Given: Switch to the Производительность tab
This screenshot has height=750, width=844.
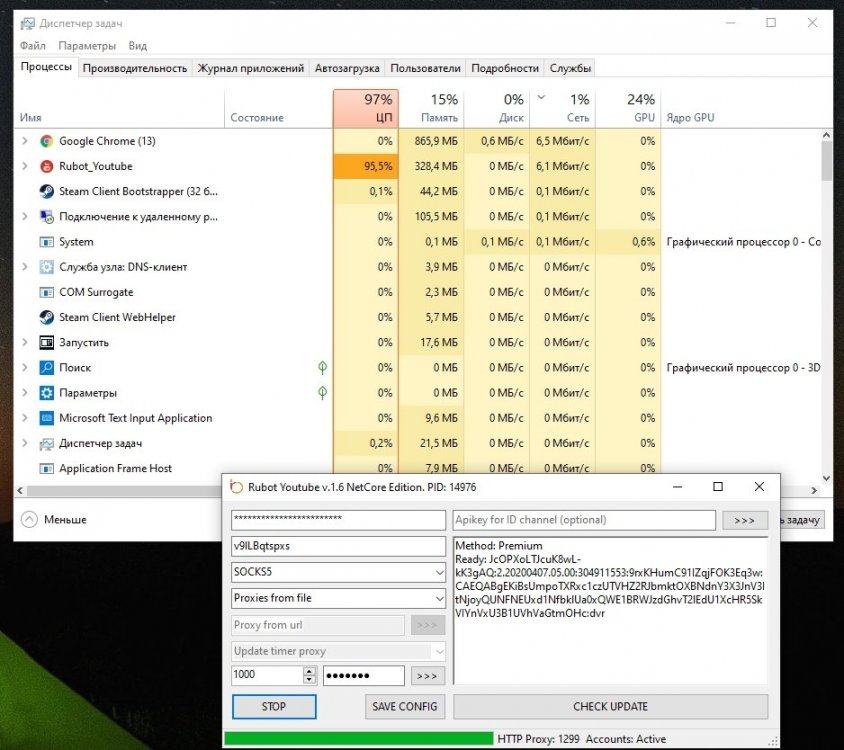Looking at the screenshot, I should [x=135, y=68].
